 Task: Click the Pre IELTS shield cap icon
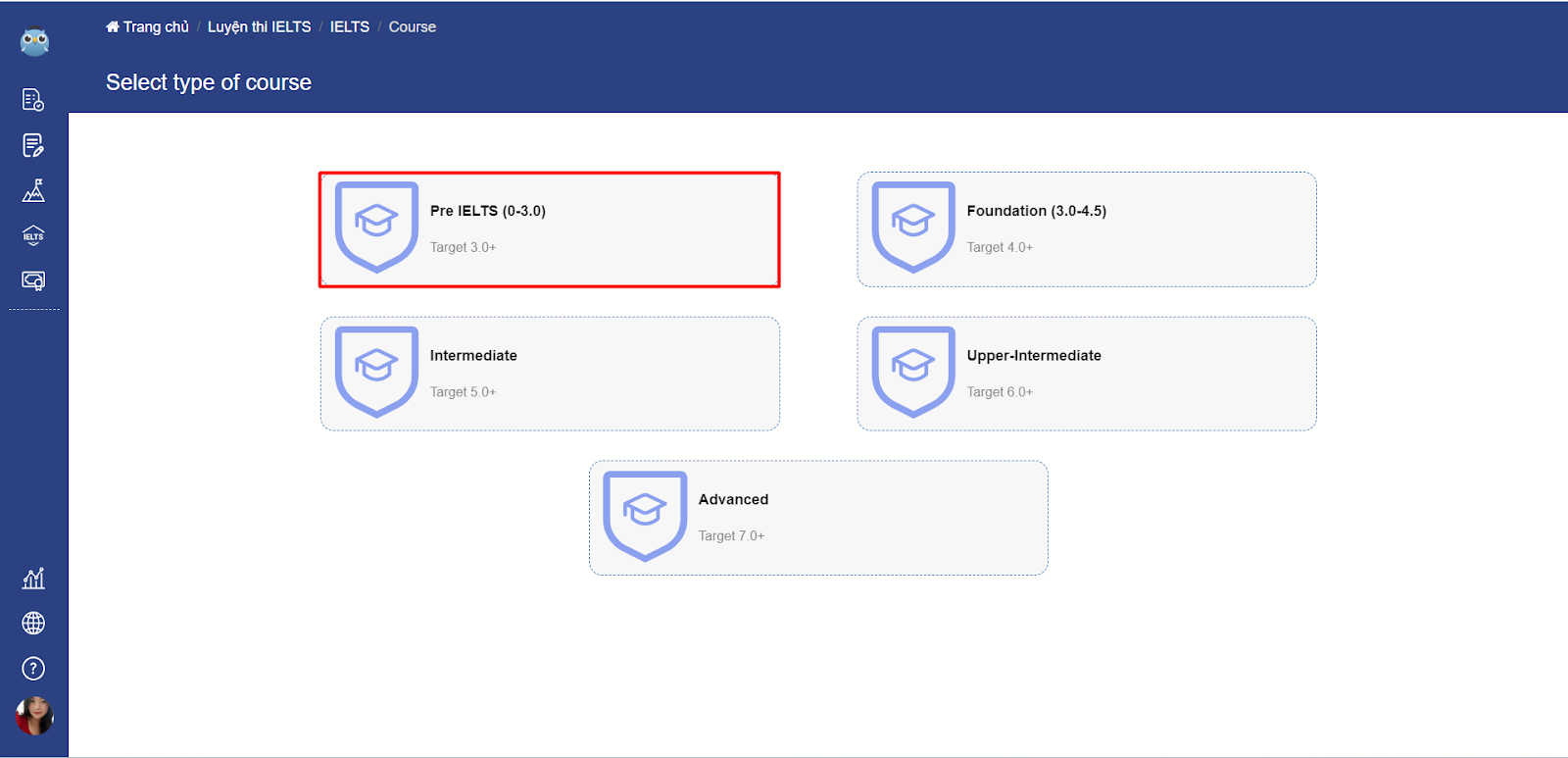(x=376, y=227)
